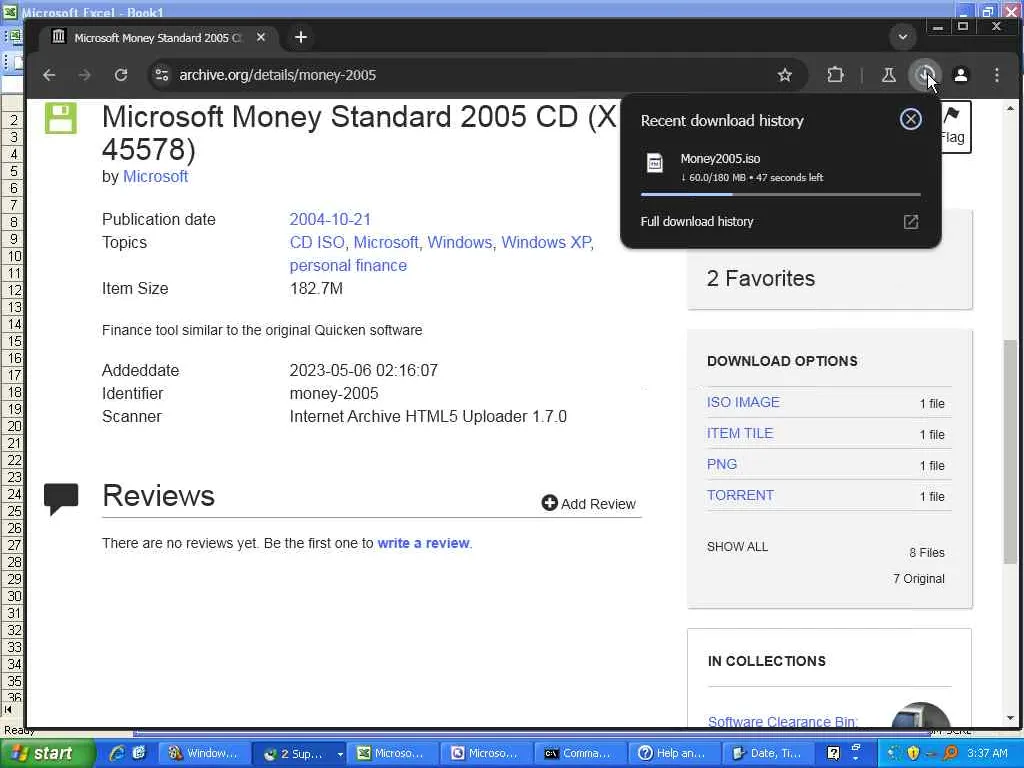Switch to Microsoft Excel taskbar button
This screenshot has width=1024, height=768.
tap(392, 753)
